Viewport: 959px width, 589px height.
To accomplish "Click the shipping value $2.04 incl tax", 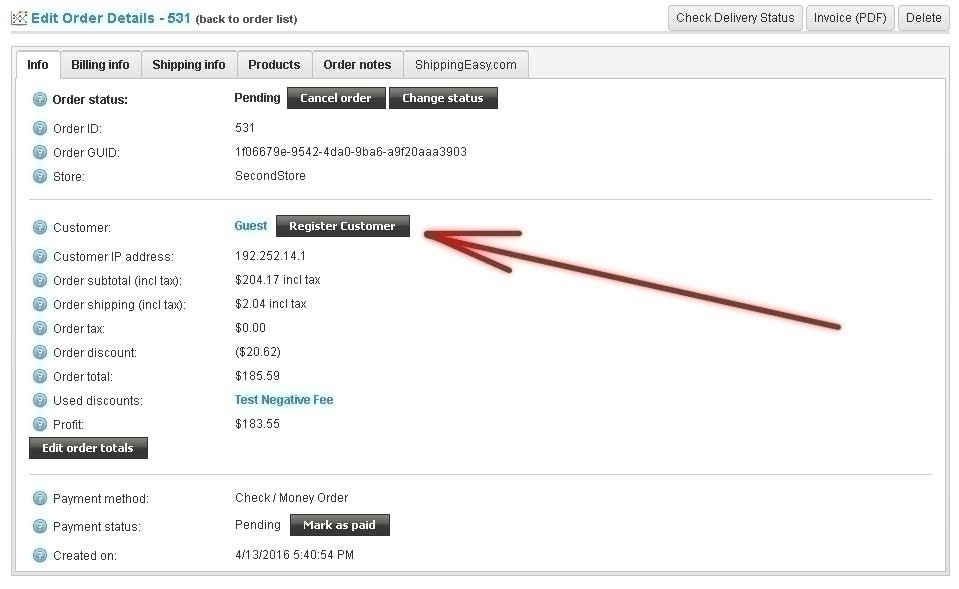I will [x=270, y=303].
